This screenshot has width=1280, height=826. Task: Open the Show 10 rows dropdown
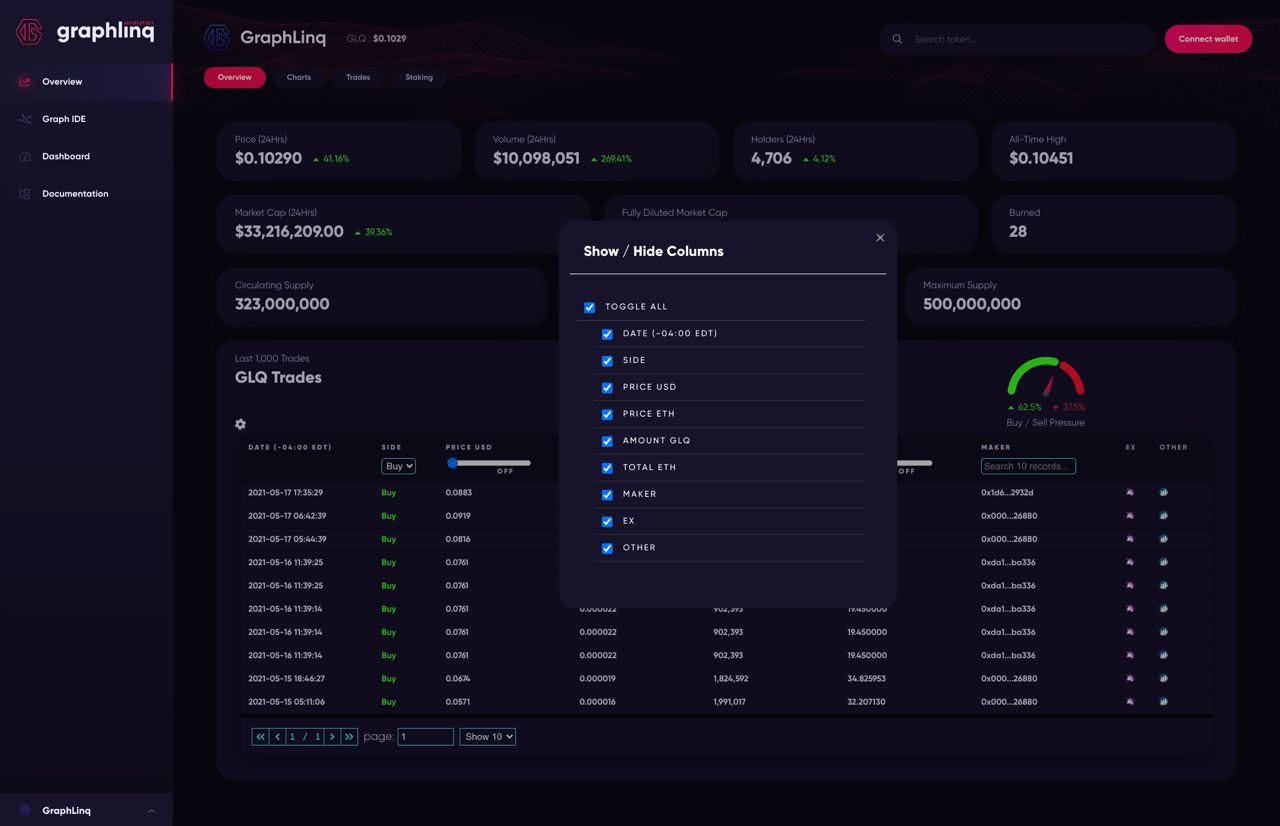(488, 737)
